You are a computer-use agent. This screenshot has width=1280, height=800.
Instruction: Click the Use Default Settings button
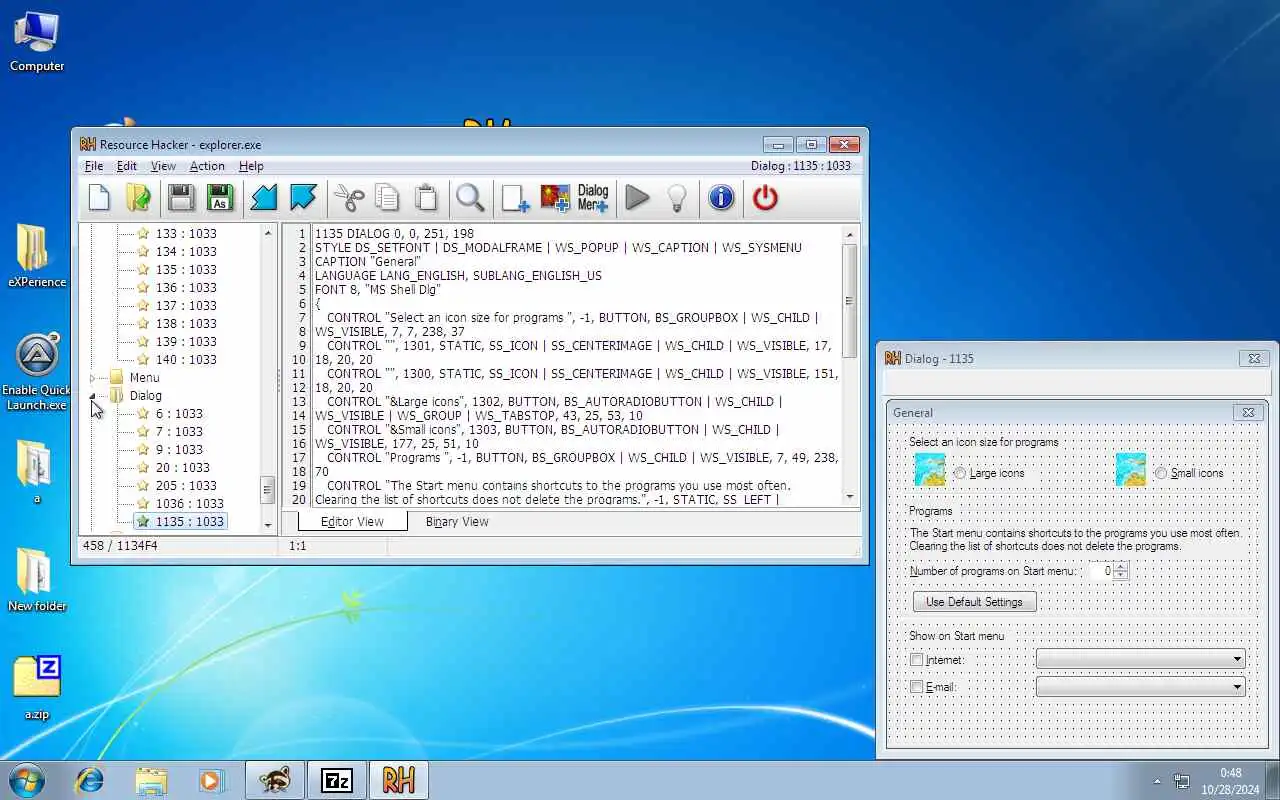coord(975,602)
